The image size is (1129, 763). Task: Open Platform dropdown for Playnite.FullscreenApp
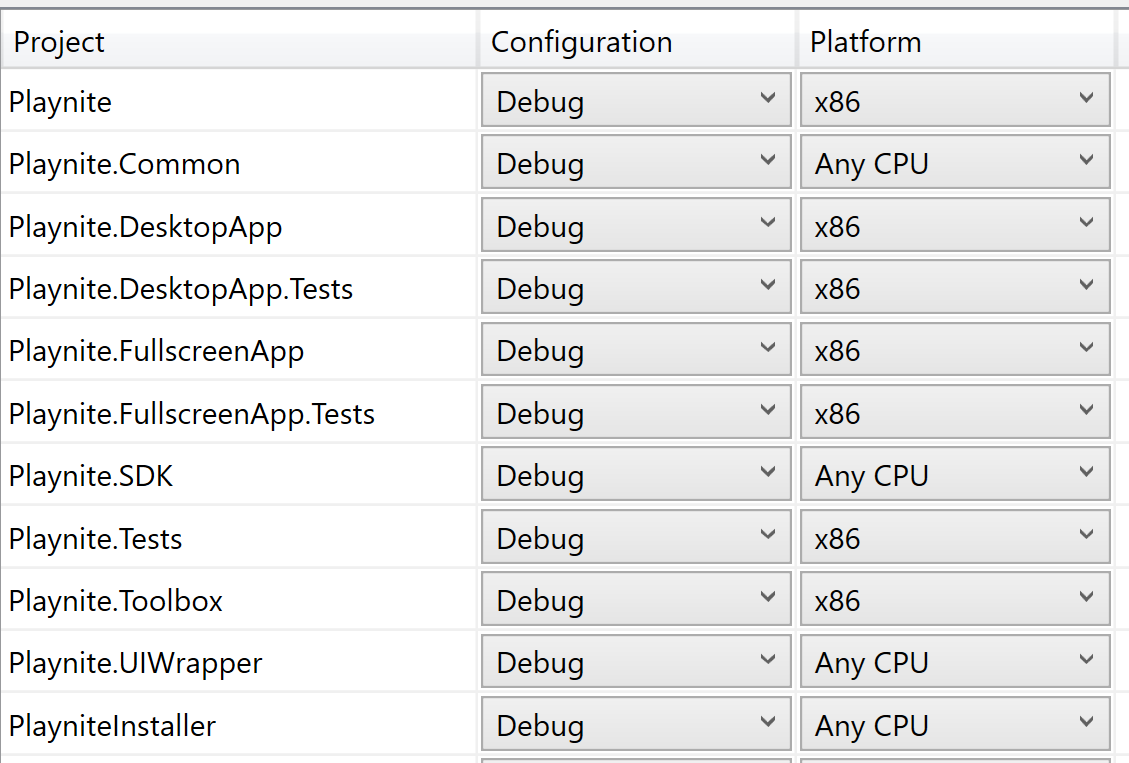(955, 350)
